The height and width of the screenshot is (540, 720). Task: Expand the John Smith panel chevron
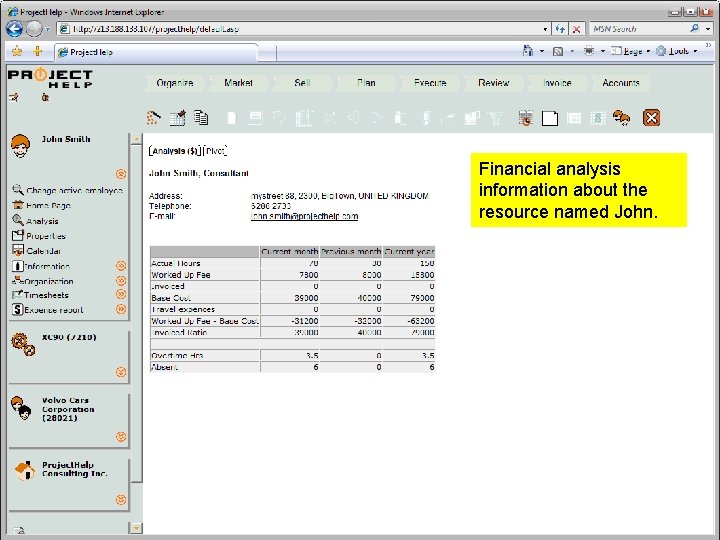pos(121,174)
